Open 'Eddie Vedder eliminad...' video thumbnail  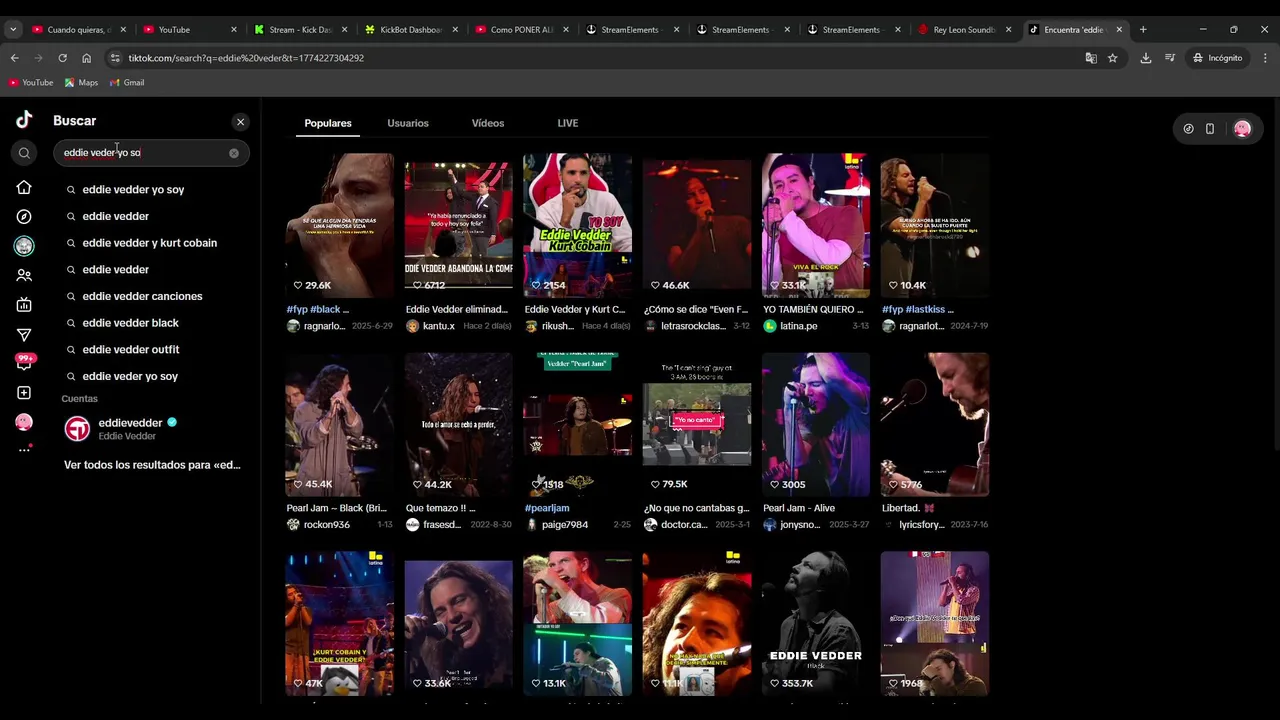click(458, 225)
